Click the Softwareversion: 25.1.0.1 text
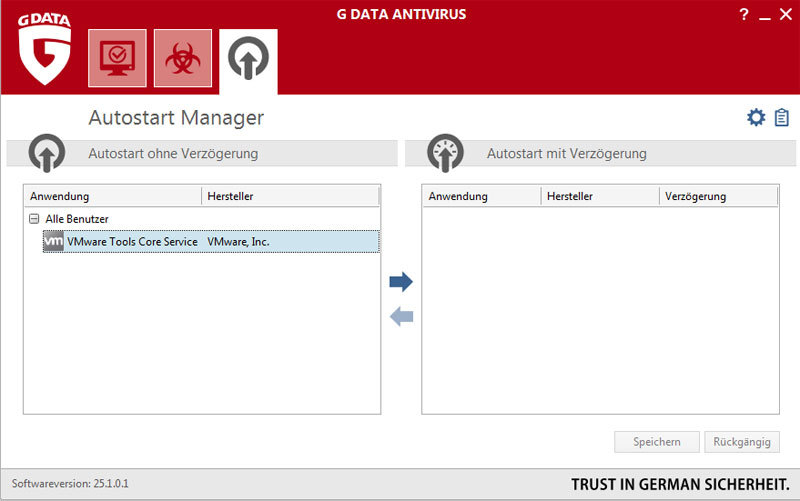 70,483
